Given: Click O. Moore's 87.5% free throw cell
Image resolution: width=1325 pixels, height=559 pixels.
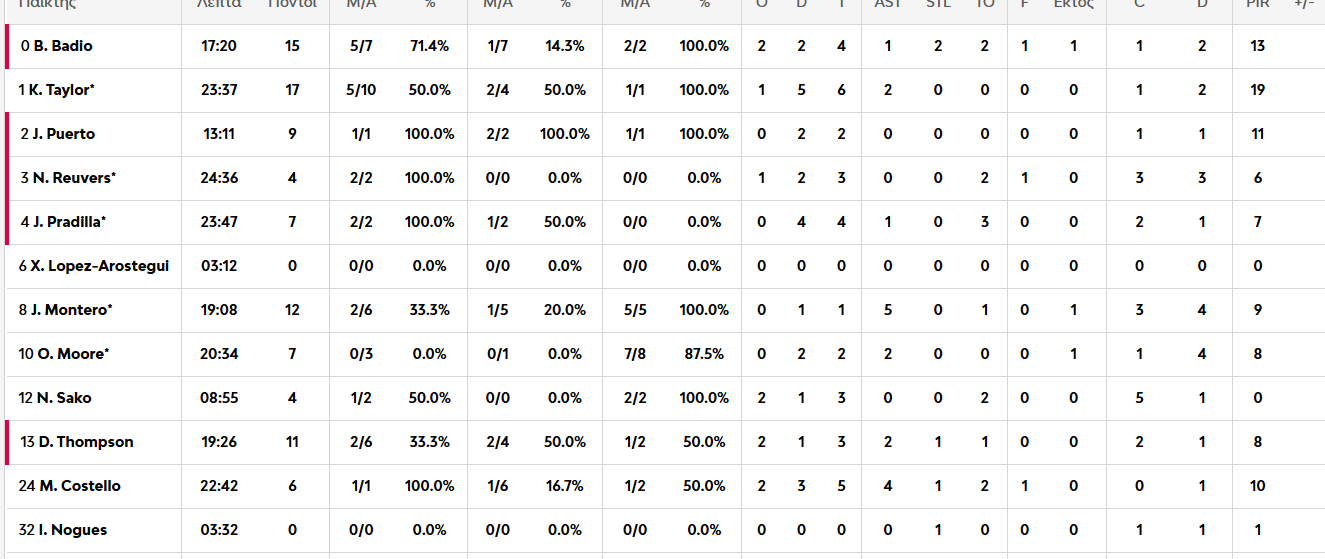Looking at the screenshot, I should (704, 354).
